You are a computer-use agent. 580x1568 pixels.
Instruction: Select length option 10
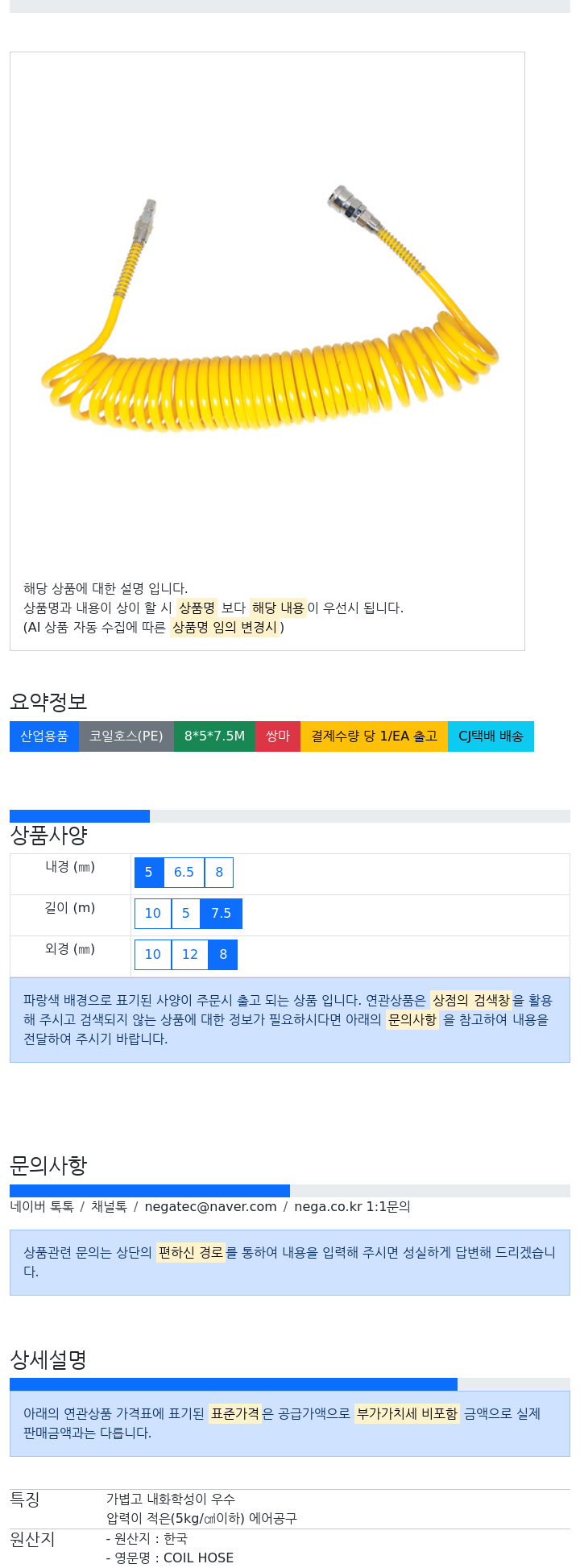[153, 914]
